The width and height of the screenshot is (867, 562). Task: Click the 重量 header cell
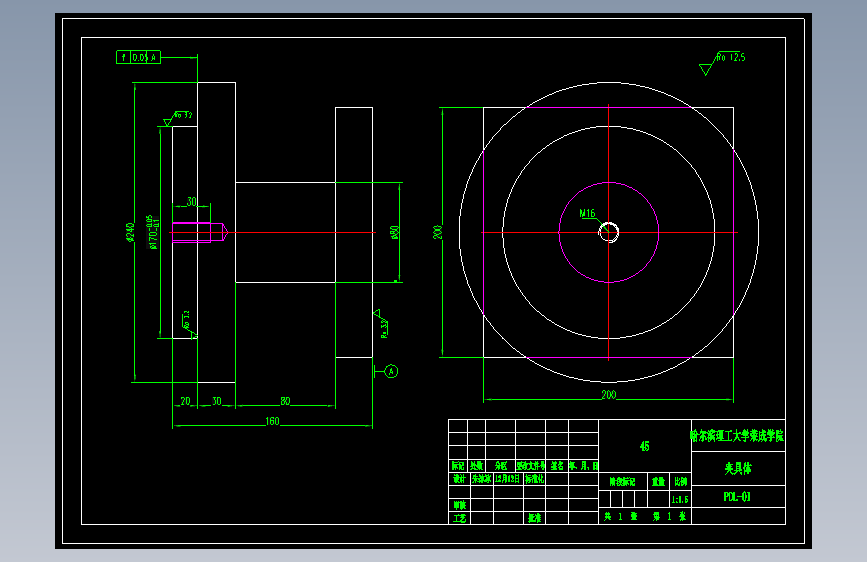click(x=659, y=482)
